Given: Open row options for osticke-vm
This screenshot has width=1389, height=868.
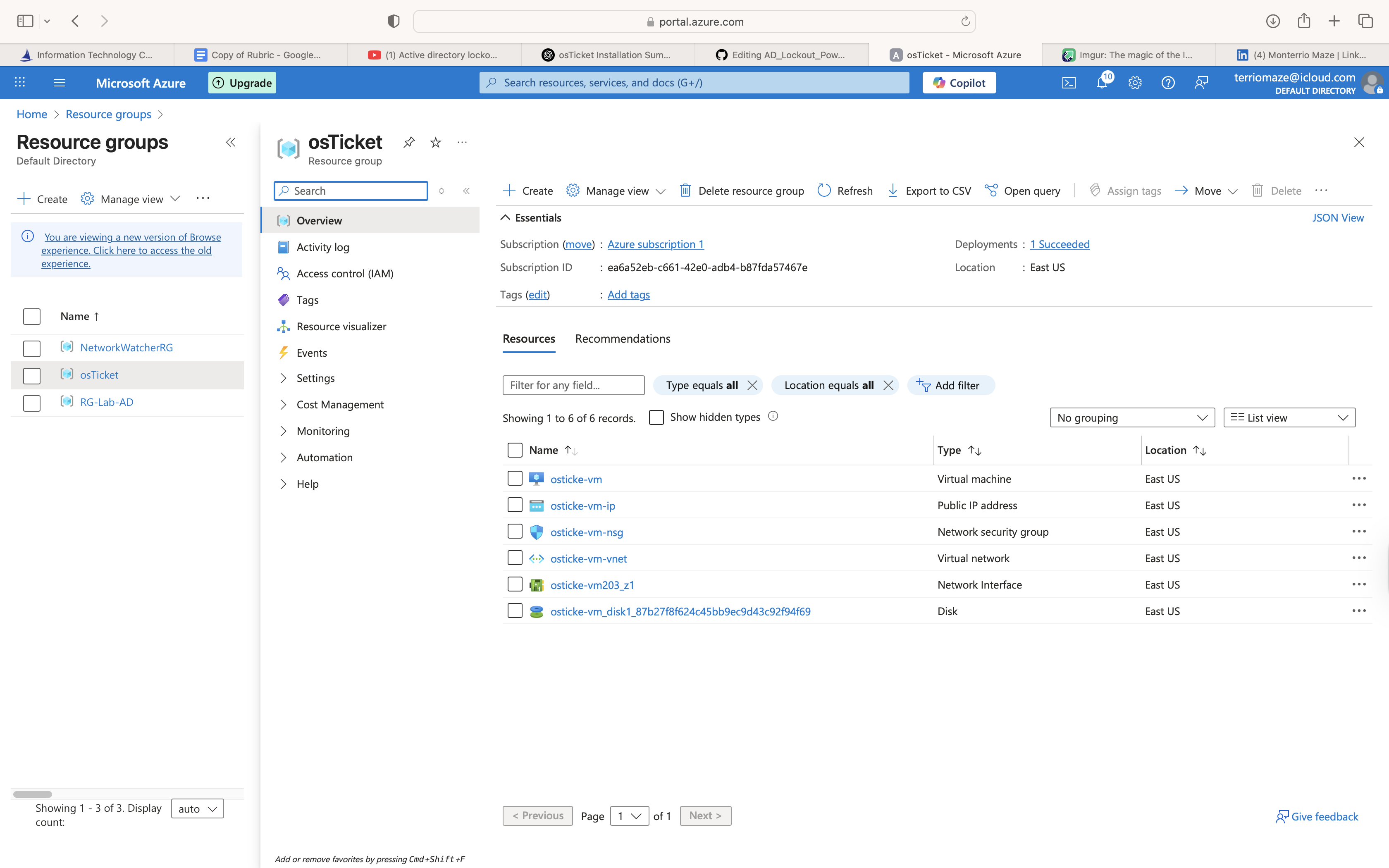Looking at the screenshot, I should (1358, 478).
